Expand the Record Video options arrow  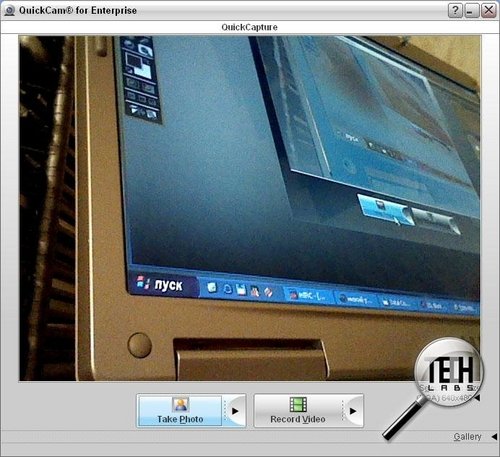click(353, 411)
